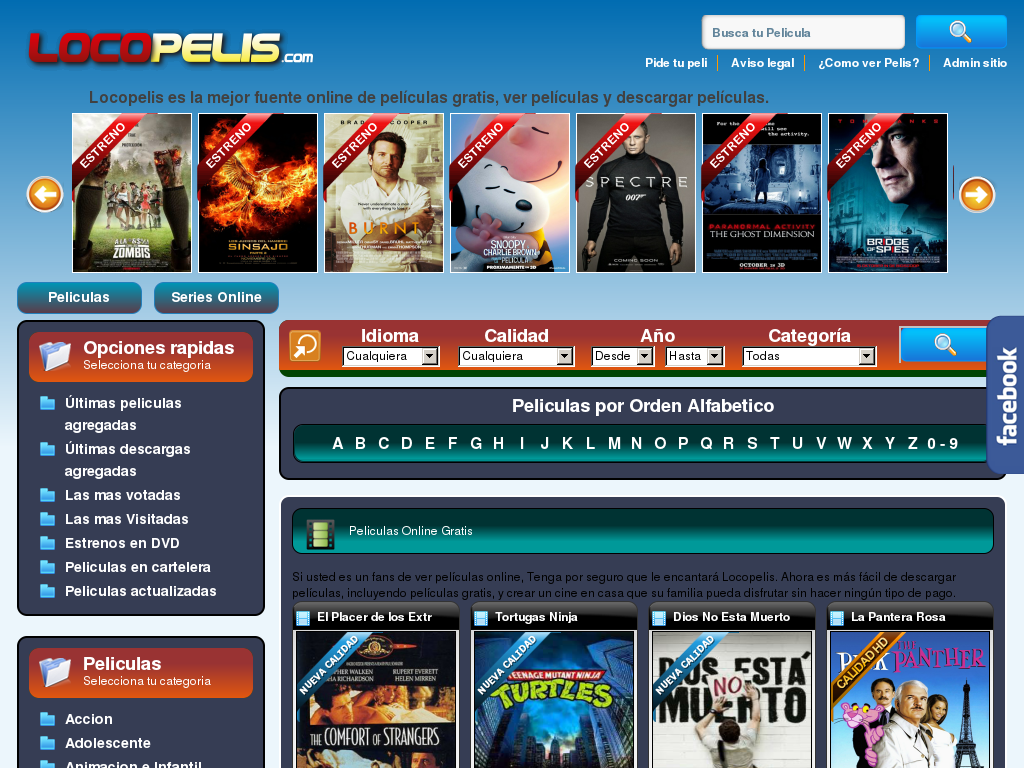1024x768 pixels.
Task: Click the Admin sitio link
Action: [974, 63]
